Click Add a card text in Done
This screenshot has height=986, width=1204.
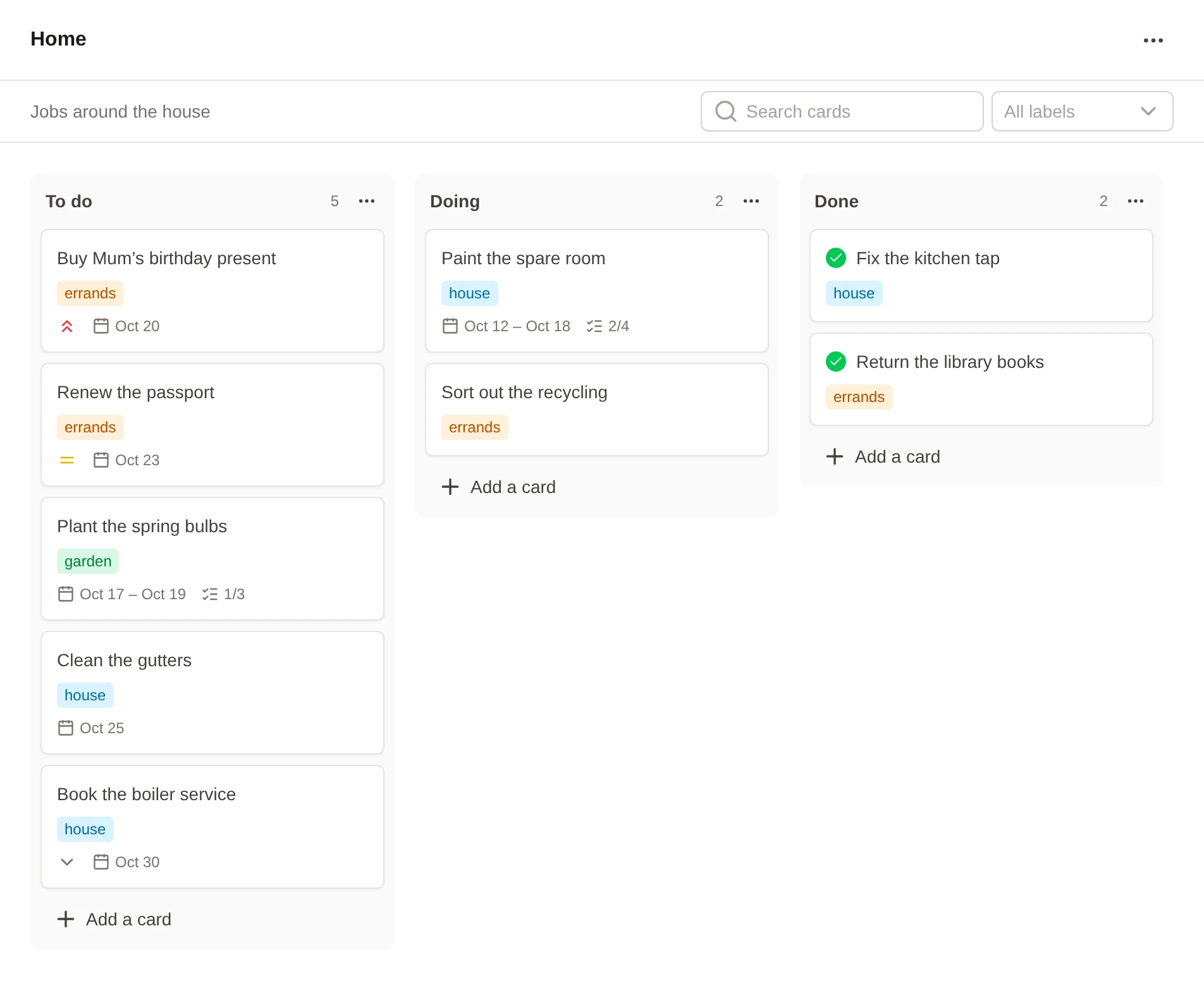[x=898, y=456]
